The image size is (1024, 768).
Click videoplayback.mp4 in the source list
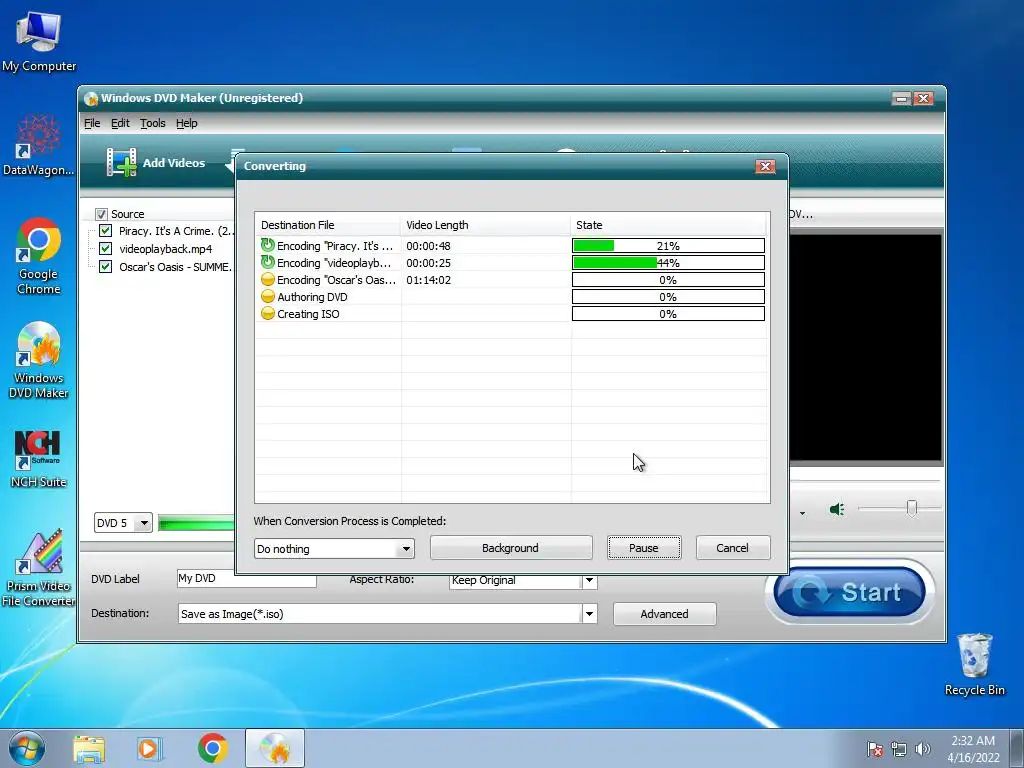click(165, 249)
